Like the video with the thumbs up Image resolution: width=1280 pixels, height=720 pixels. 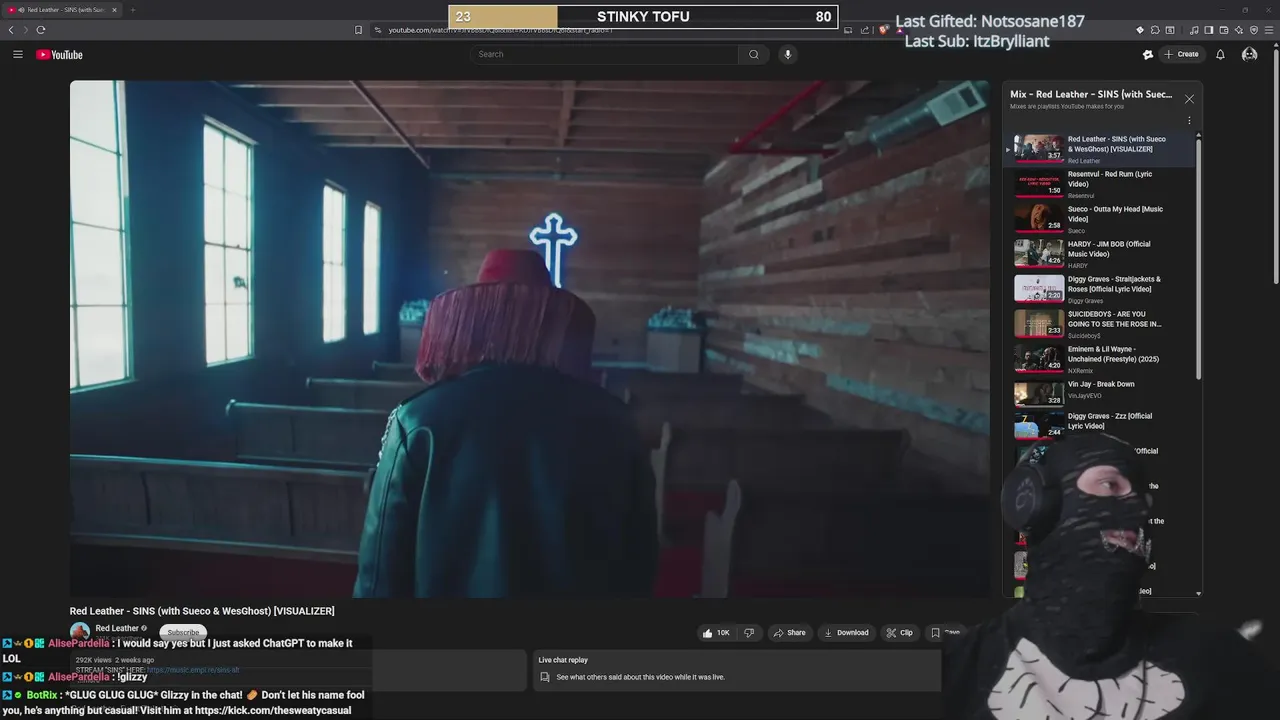click(716, 633)
